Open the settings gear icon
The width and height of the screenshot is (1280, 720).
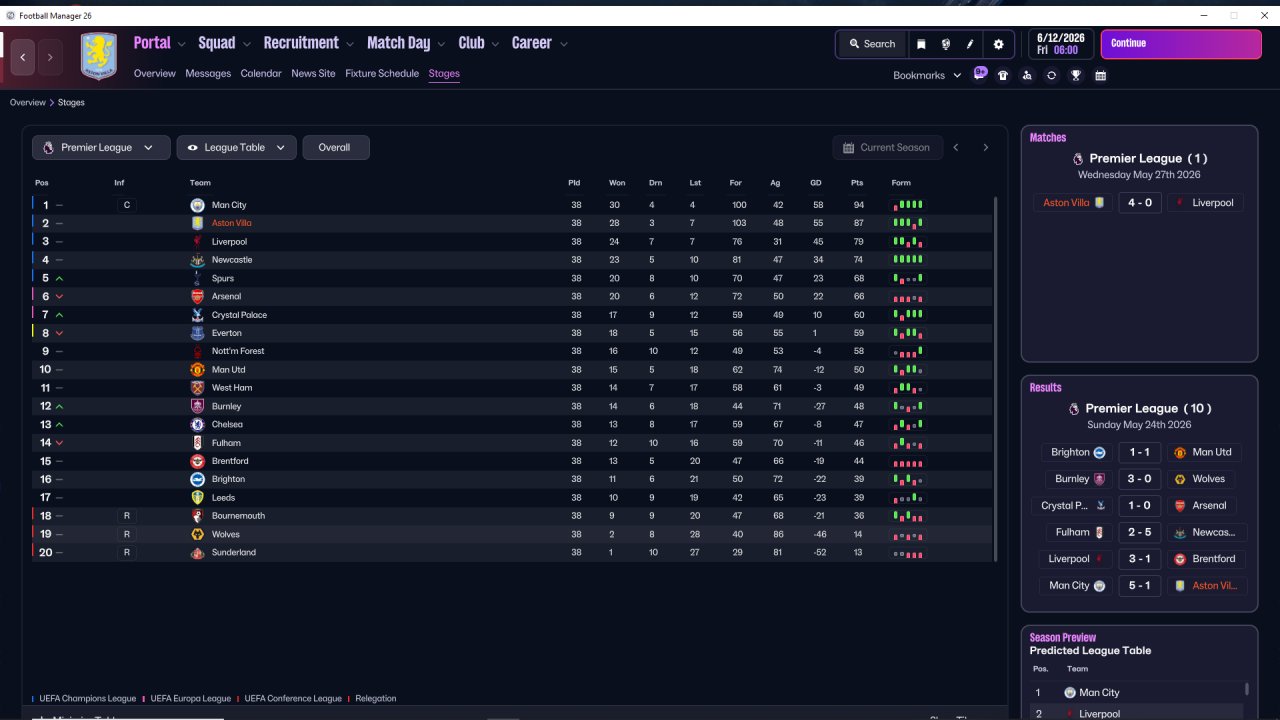pyautogui.click(x=998, y=44)
